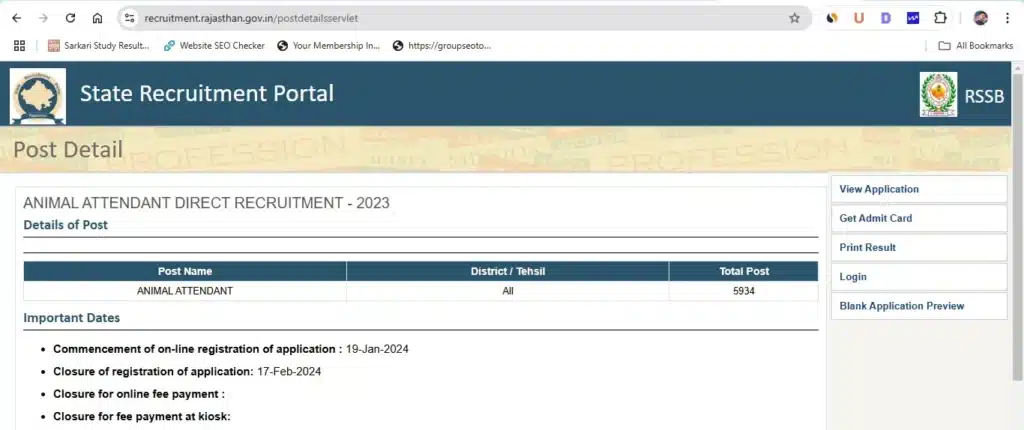This screenshot has width=1024, height=430.
Task: Open the Login menu item
Action: [919, 276]
